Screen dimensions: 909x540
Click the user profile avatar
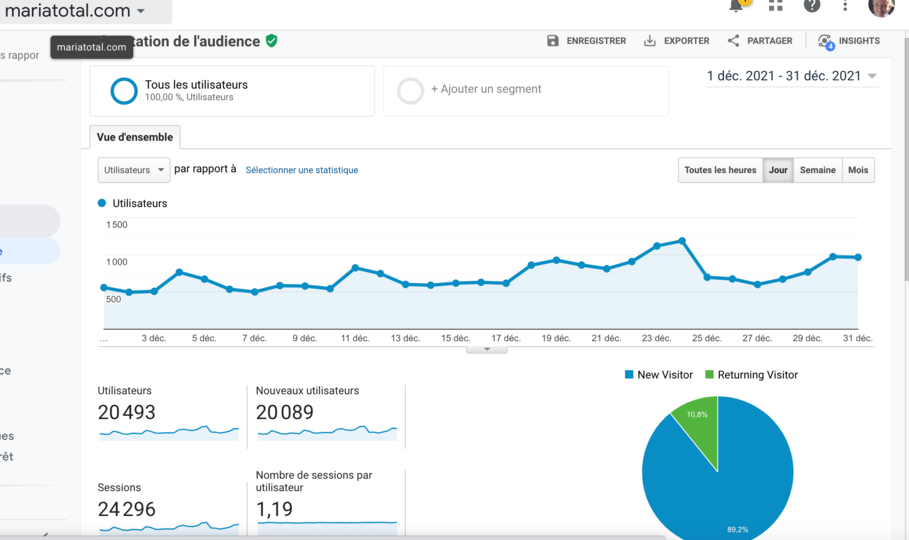click(881, 6)
